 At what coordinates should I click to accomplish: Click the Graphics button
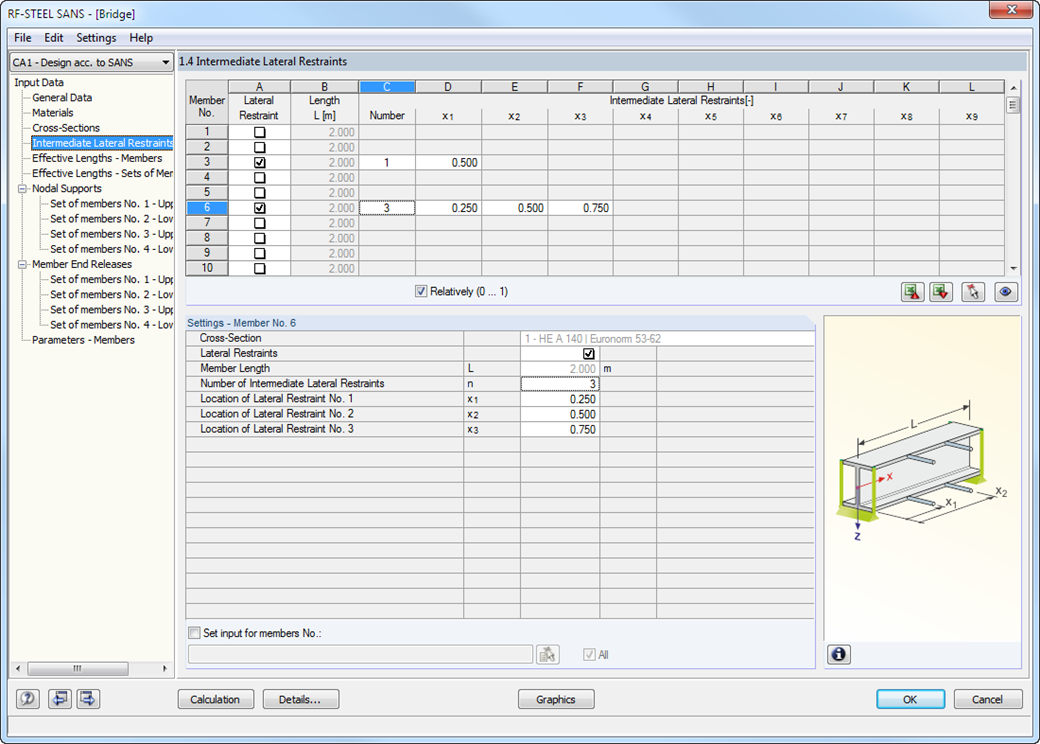pyautogui.click(x=556, y=700)
